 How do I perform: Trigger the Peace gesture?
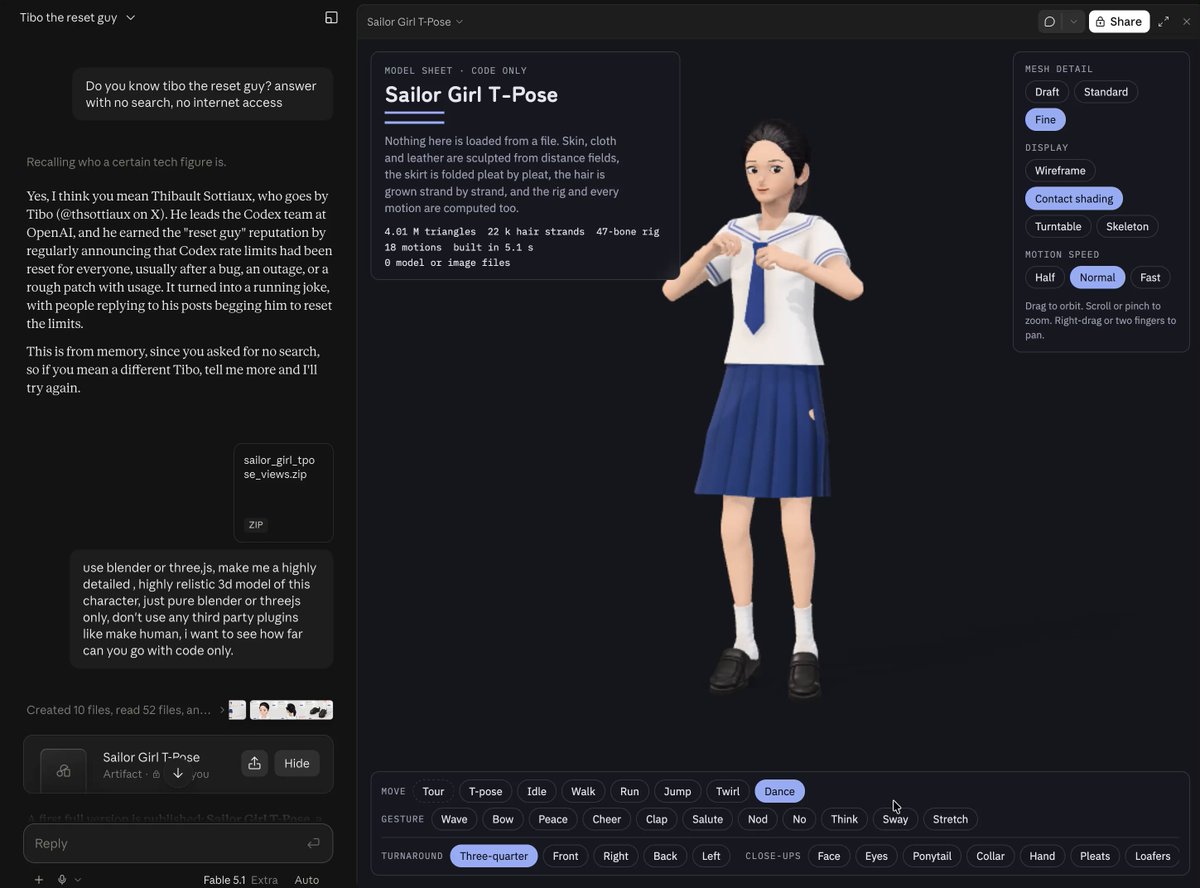[553, 820]
